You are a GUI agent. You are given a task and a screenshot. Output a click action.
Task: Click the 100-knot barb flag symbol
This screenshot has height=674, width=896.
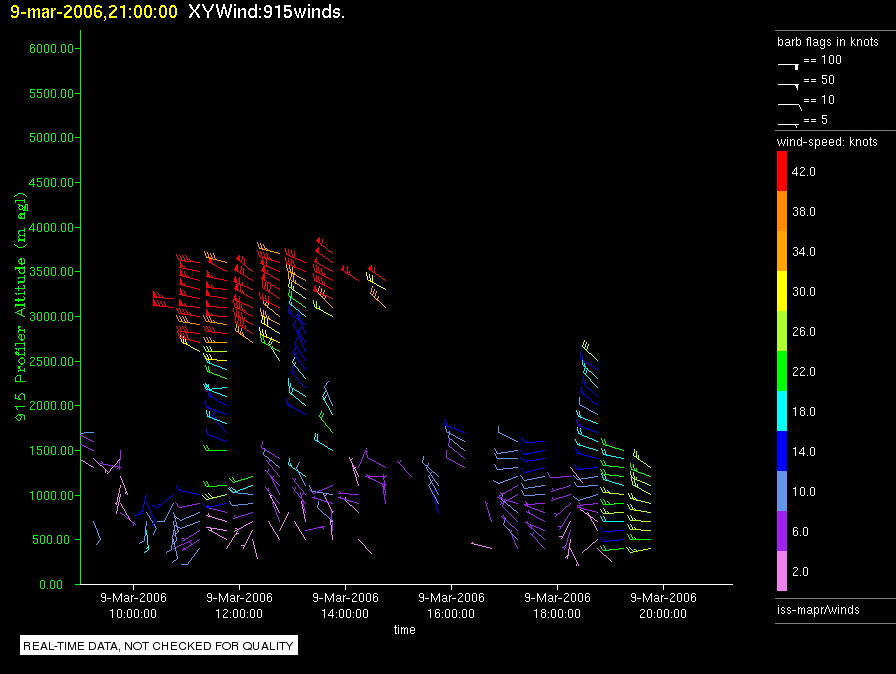tap(789, 63)
